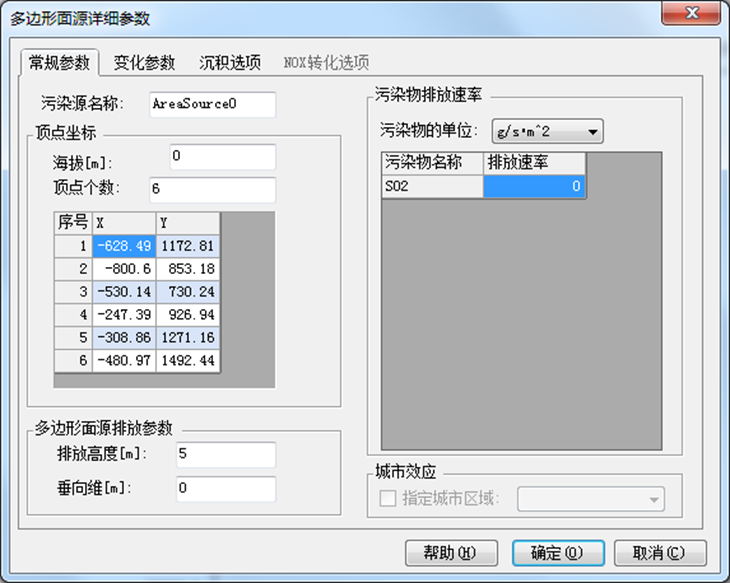The image size is (730, 583).
Task: Open the 污染物的单位 dropdown
Action: tap(548, 130)
